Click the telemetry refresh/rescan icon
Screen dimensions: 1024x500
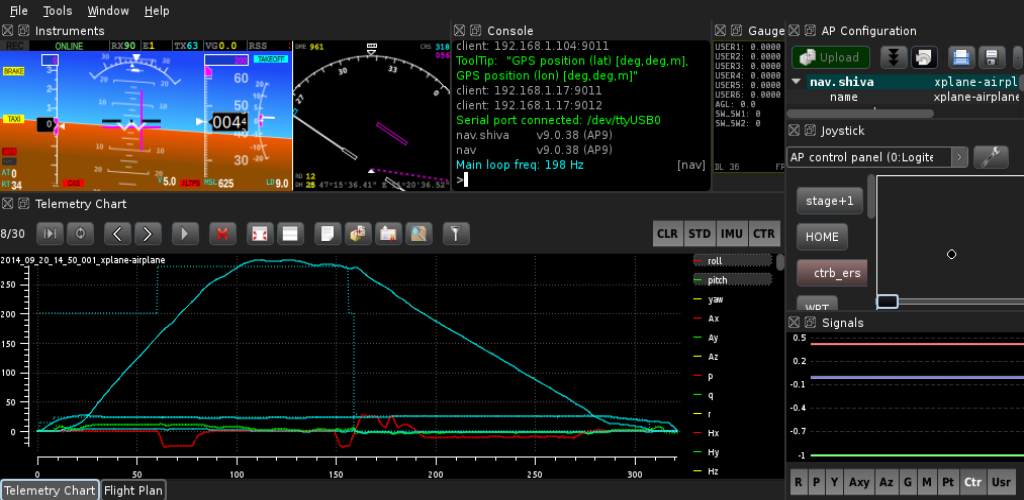click(80, 234)
